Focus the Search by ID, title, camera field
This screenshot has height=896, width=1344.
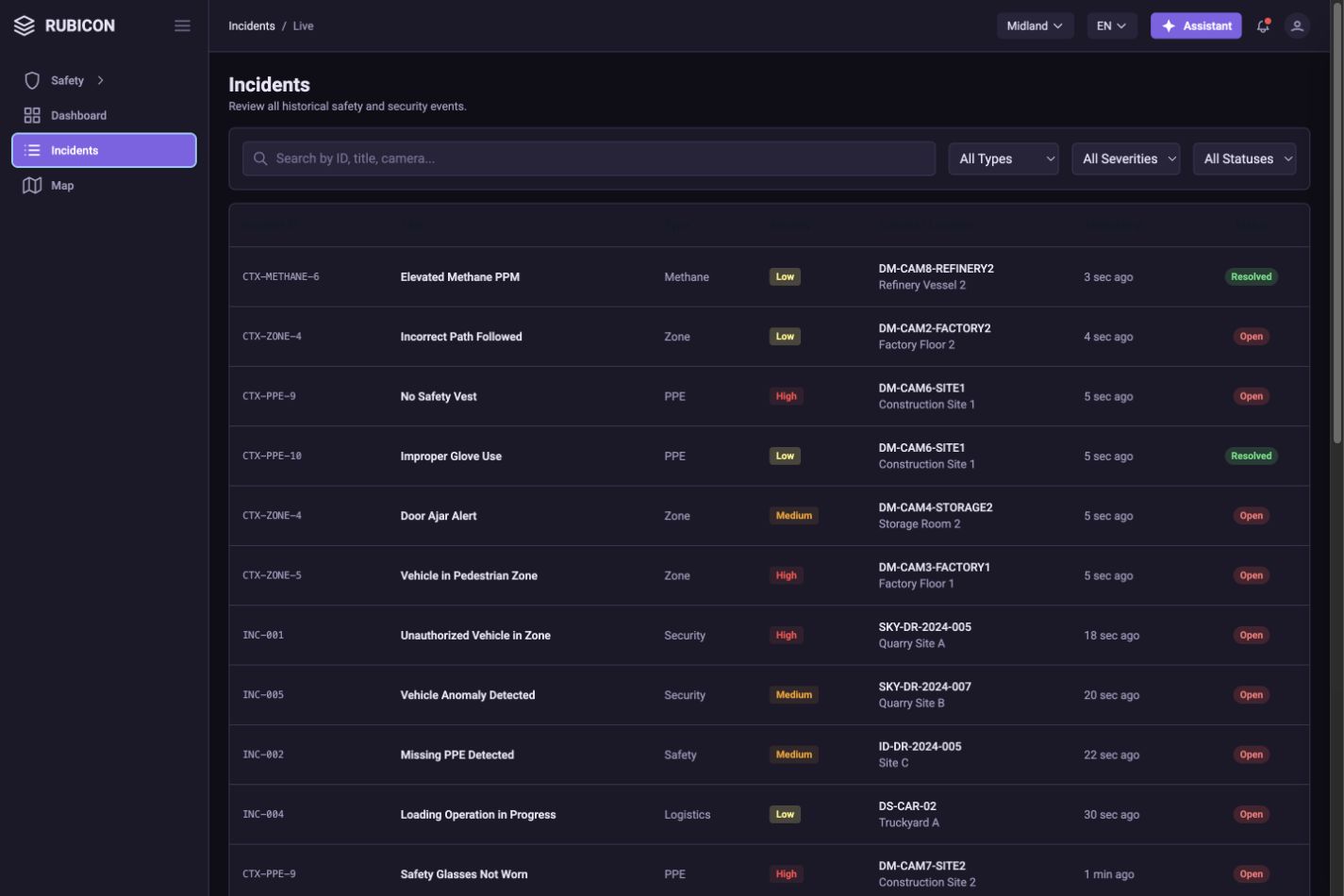click(x=589, y=158)
